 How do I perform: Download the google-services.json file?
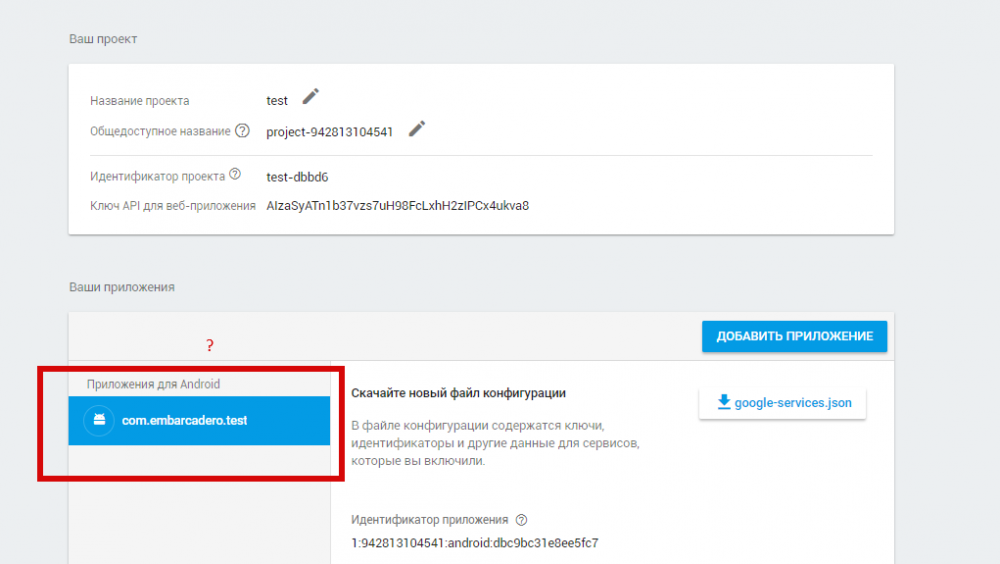click(783, 403)
